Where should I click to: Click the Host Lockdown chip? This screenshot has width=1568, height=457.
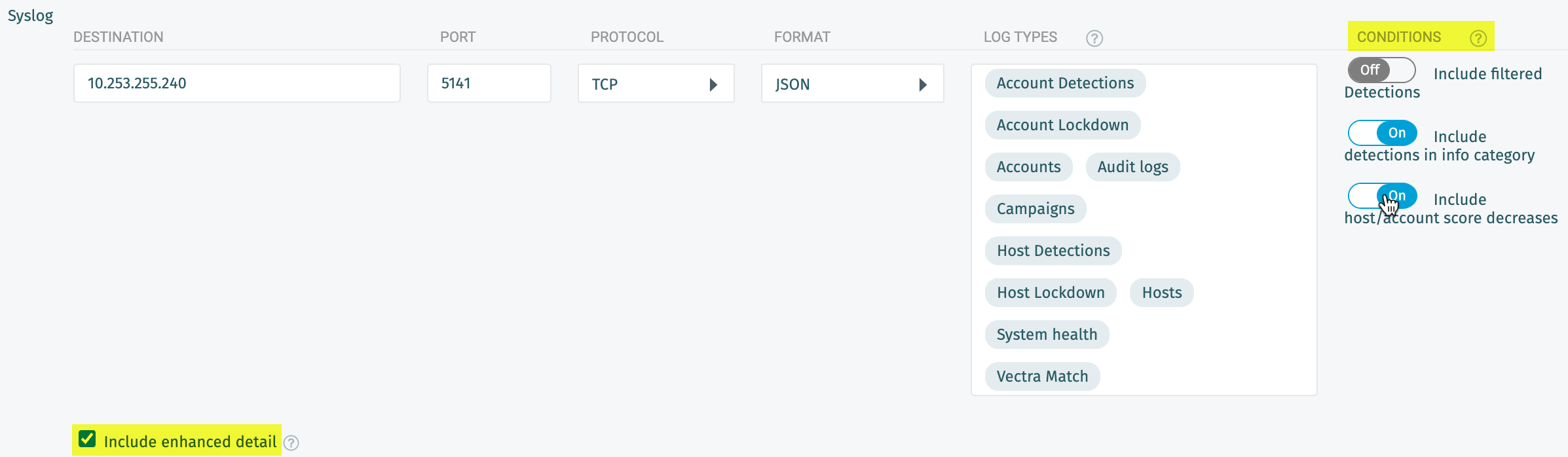coord(1051,293)
